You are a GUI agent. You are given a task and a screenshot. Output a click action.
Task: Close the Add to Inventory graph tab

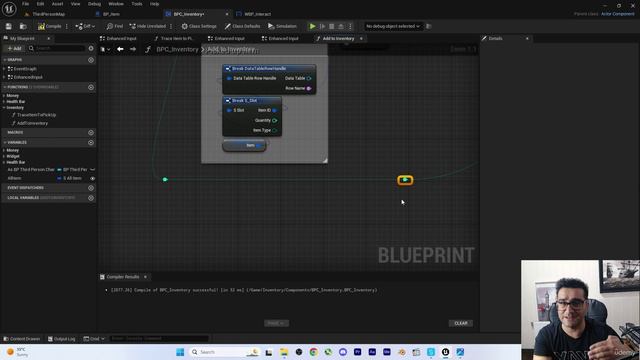tap(361, 38)
